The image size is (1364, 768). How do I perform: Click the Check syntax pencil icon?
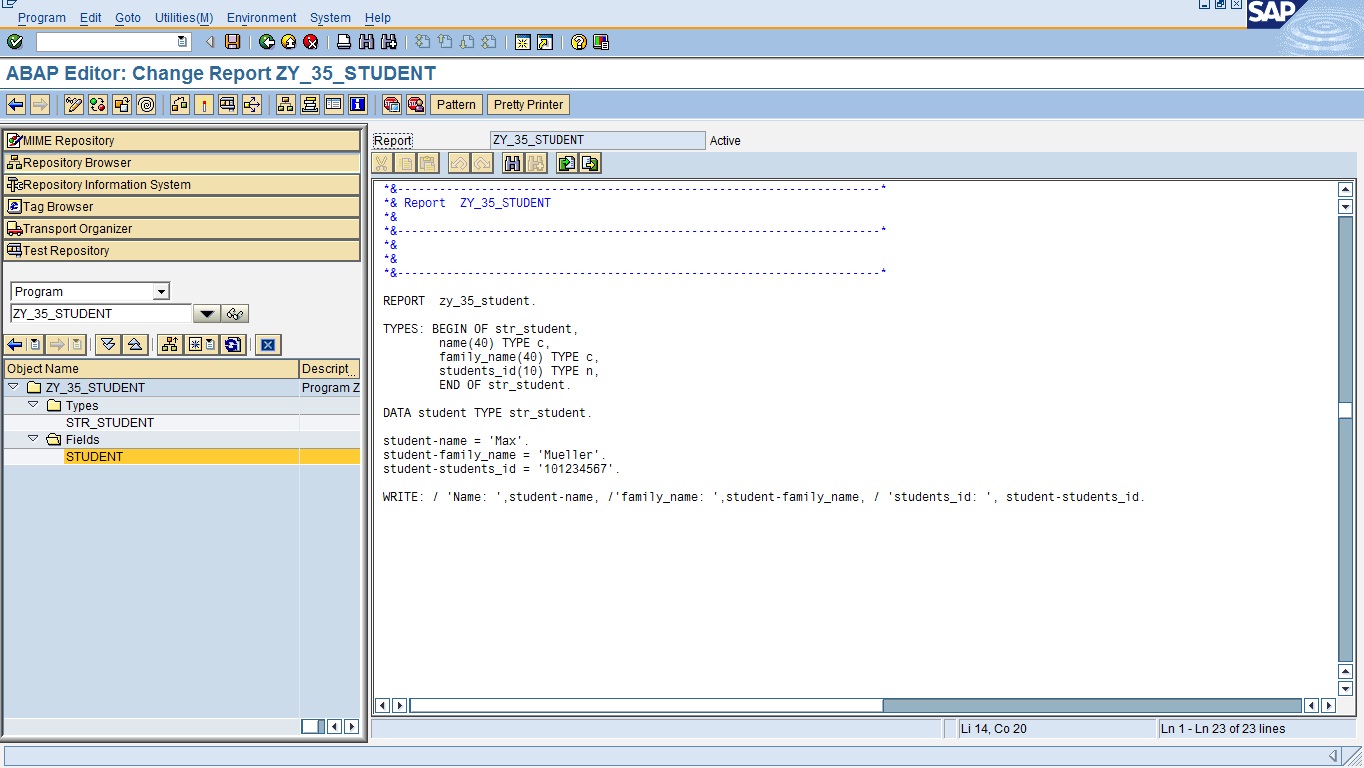[72, 104]
